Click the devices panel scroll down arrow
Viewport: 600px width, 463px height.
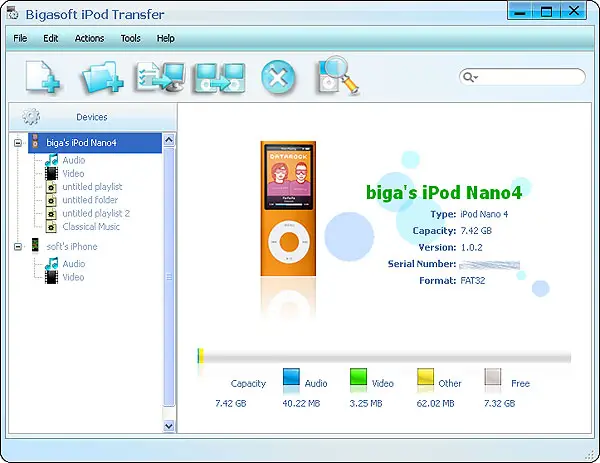pyautogui.click(x=169, y=426)
